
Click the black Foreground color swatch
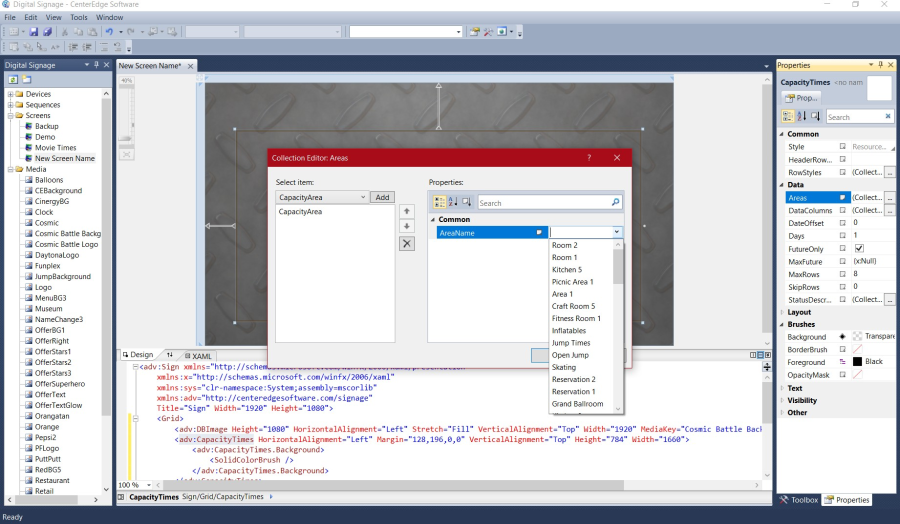tap(857, 361)
